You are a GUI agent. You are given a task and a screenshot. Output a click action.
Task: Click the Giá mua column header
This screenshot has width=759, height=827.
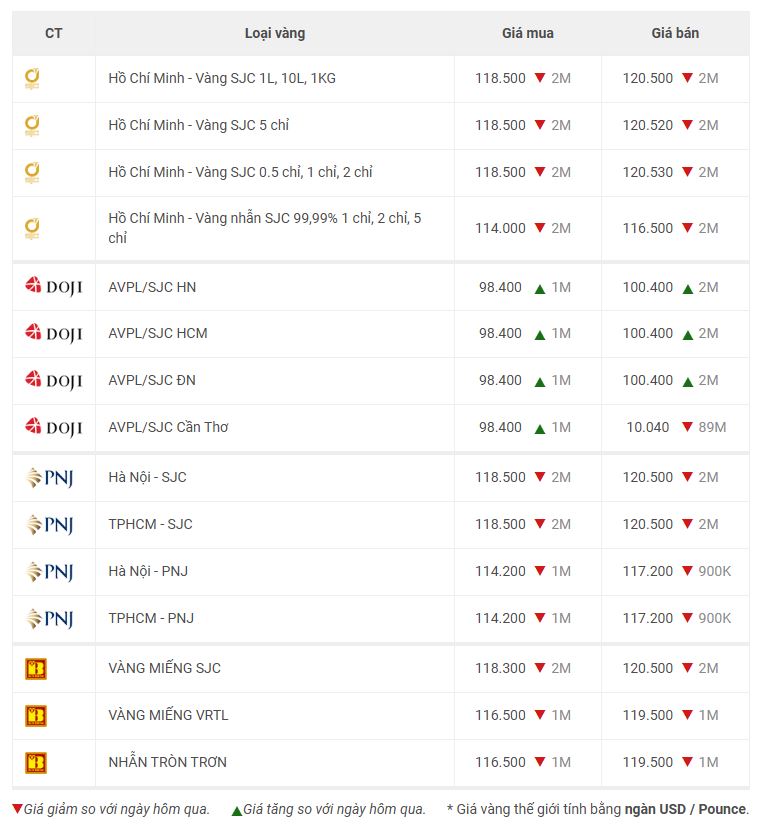click(x=527, y=33)
